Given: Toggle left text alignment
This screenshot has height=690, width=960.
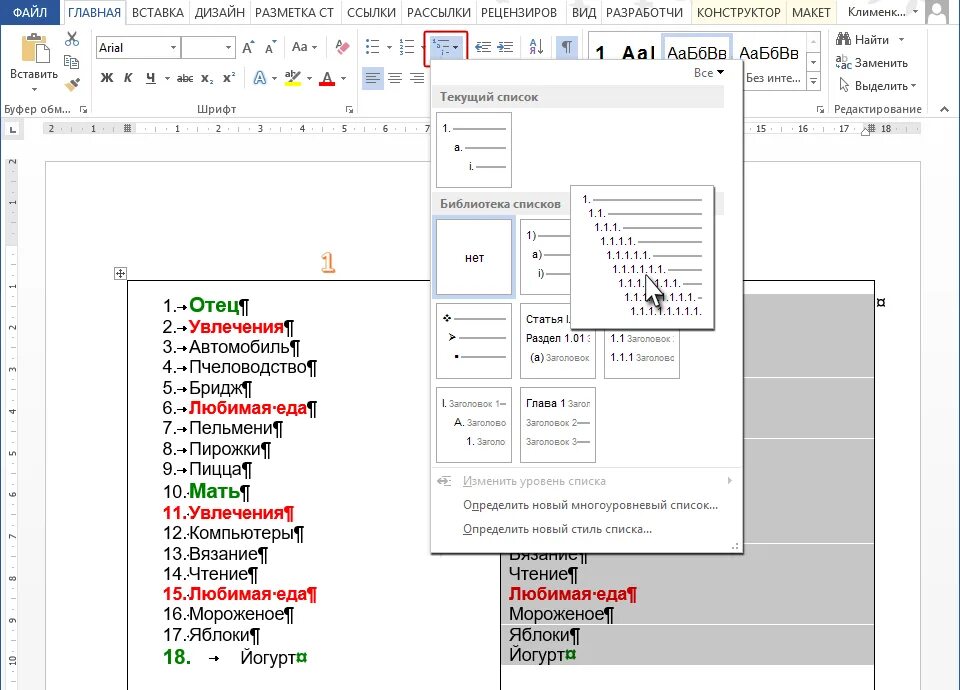Looking at the screenshot, I should [372, 78].
